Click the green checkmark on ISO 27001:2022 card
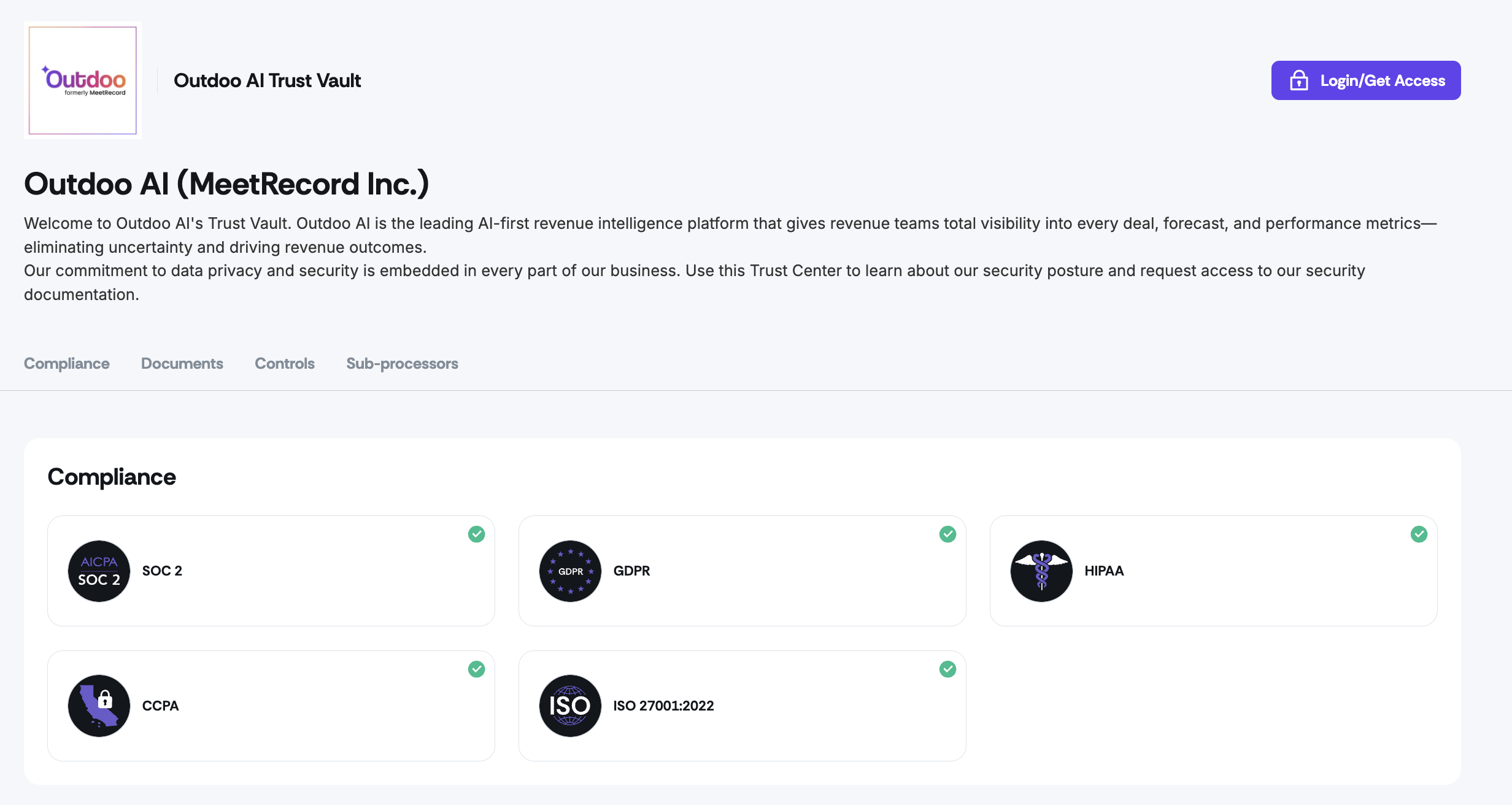The width and height of the screenshot is (1512, 805). (948, 669)
